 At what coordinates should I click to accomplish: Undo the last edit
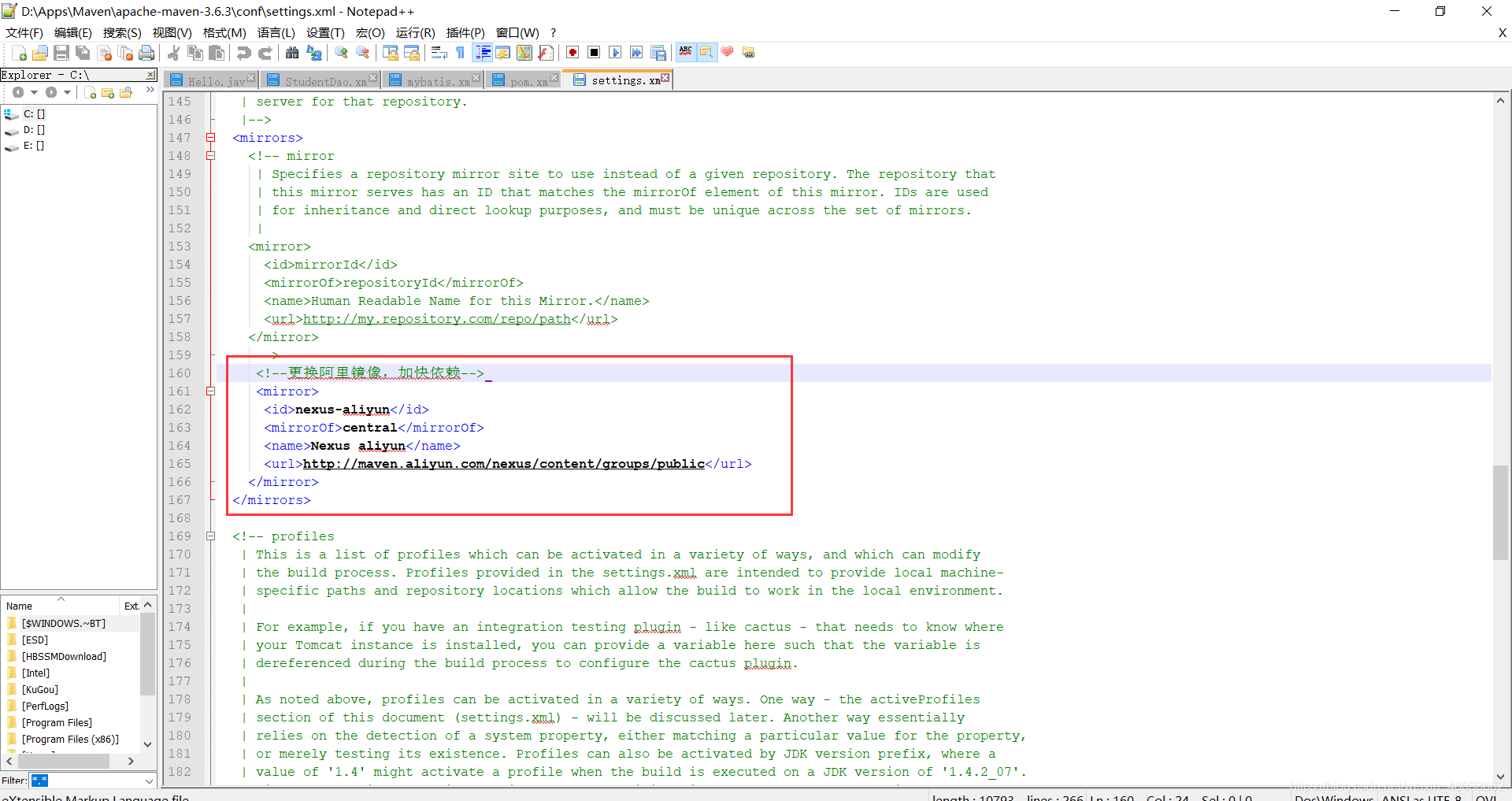244,53
